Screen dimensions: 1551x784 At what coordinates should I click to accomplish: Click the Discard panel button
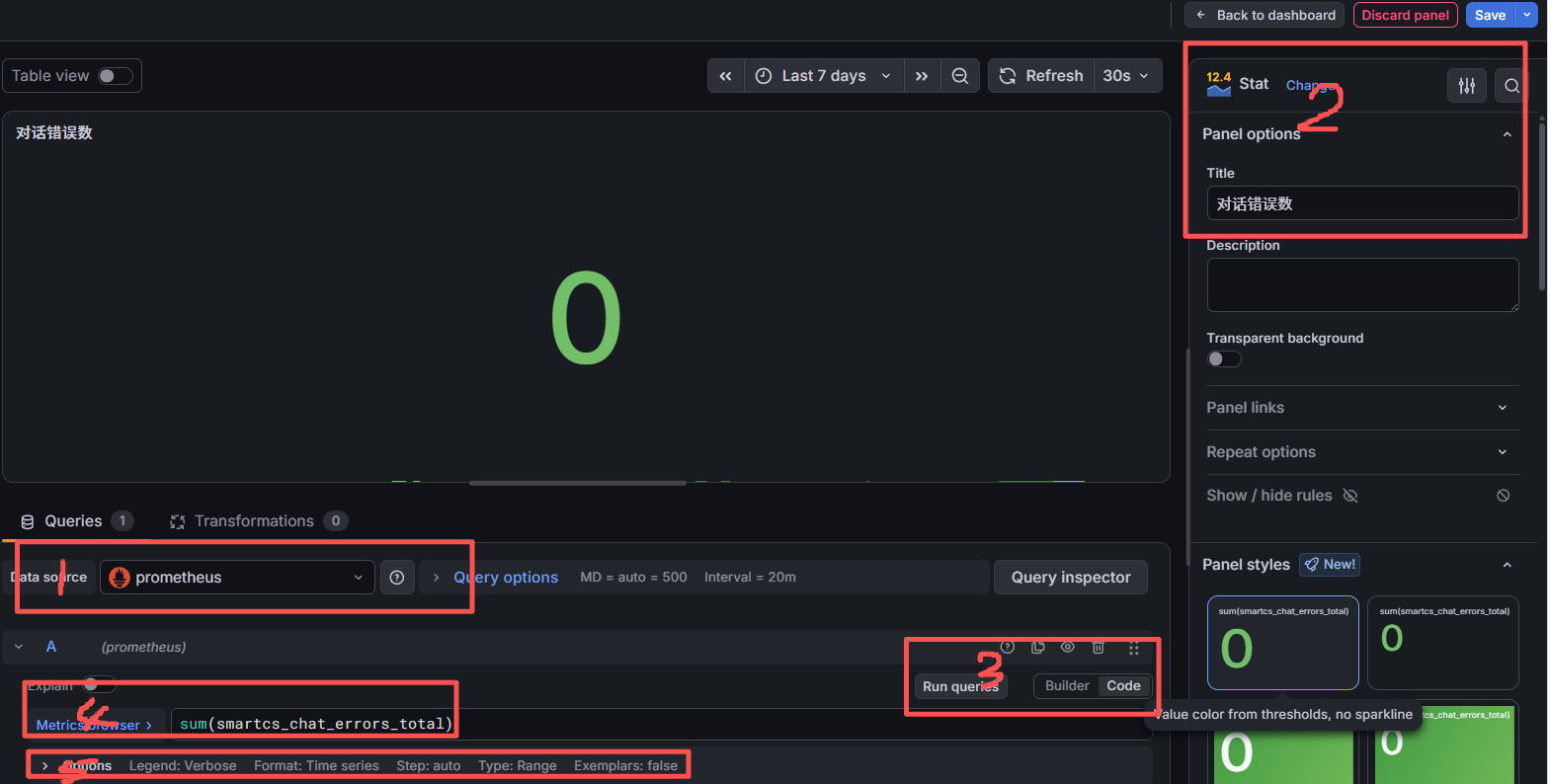pyautogui.click(x=1405, y=15)
